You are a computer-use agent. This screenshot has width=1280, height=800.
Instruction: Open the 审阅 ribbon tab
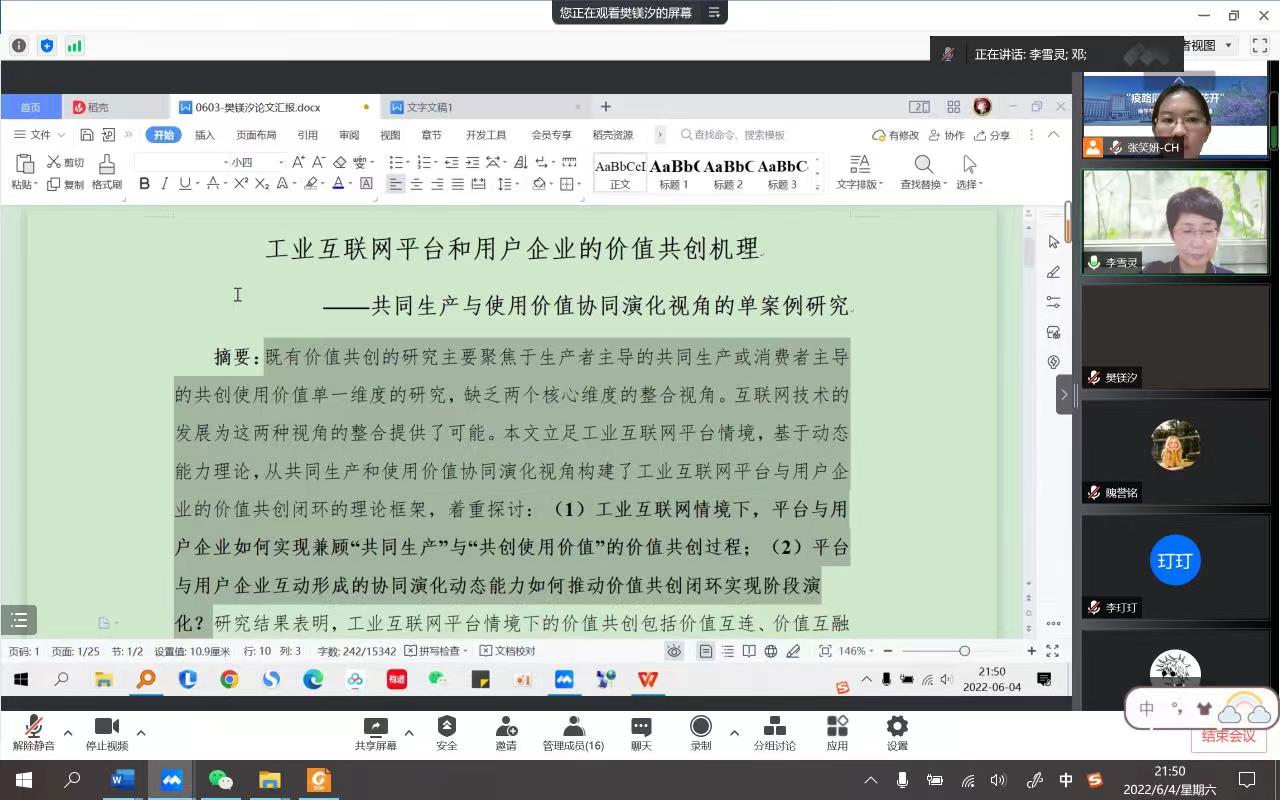348,135
